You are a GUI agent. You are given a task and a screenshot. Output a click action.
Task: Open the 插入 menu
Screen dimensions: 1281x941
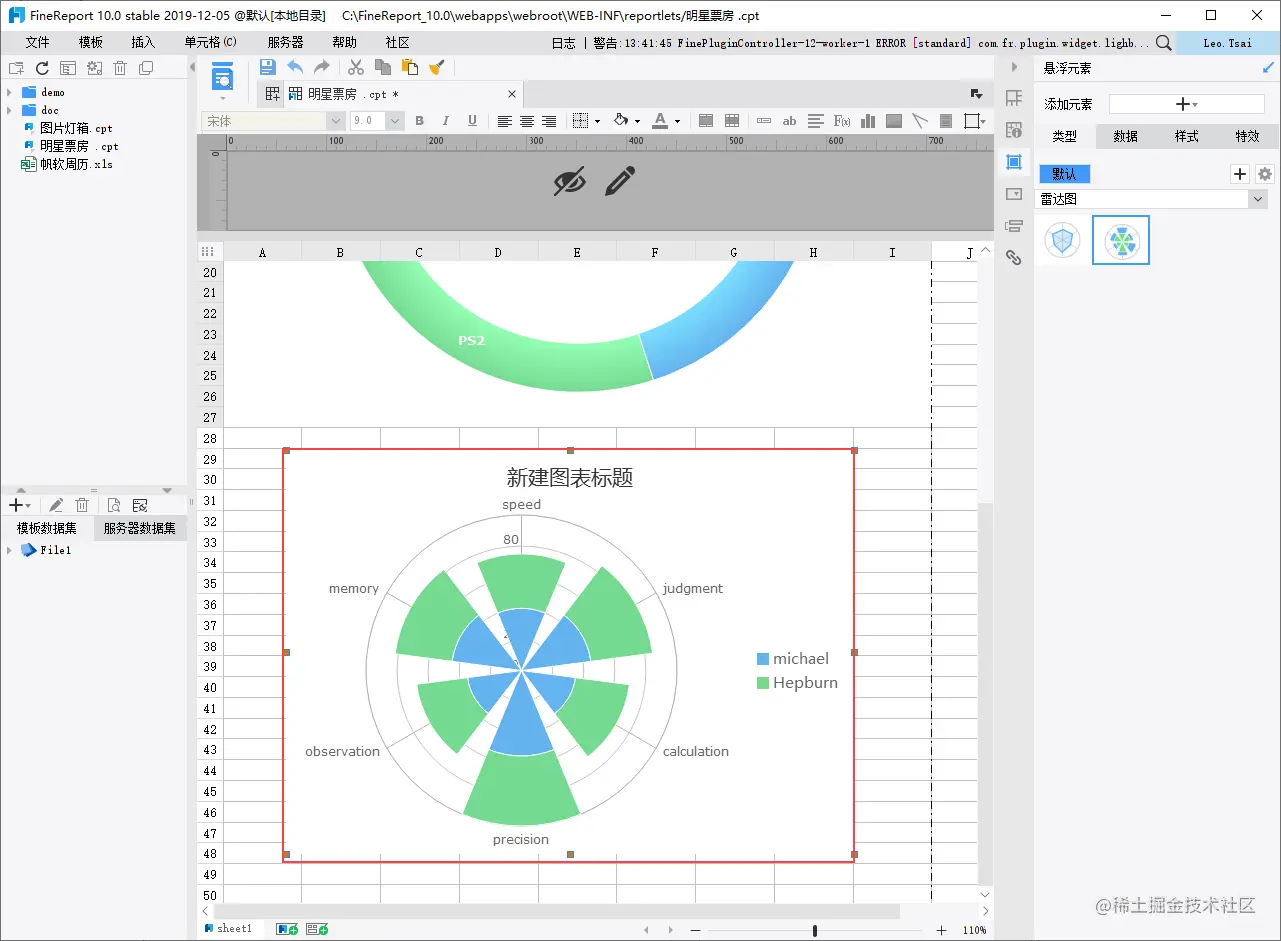[143, 43]
